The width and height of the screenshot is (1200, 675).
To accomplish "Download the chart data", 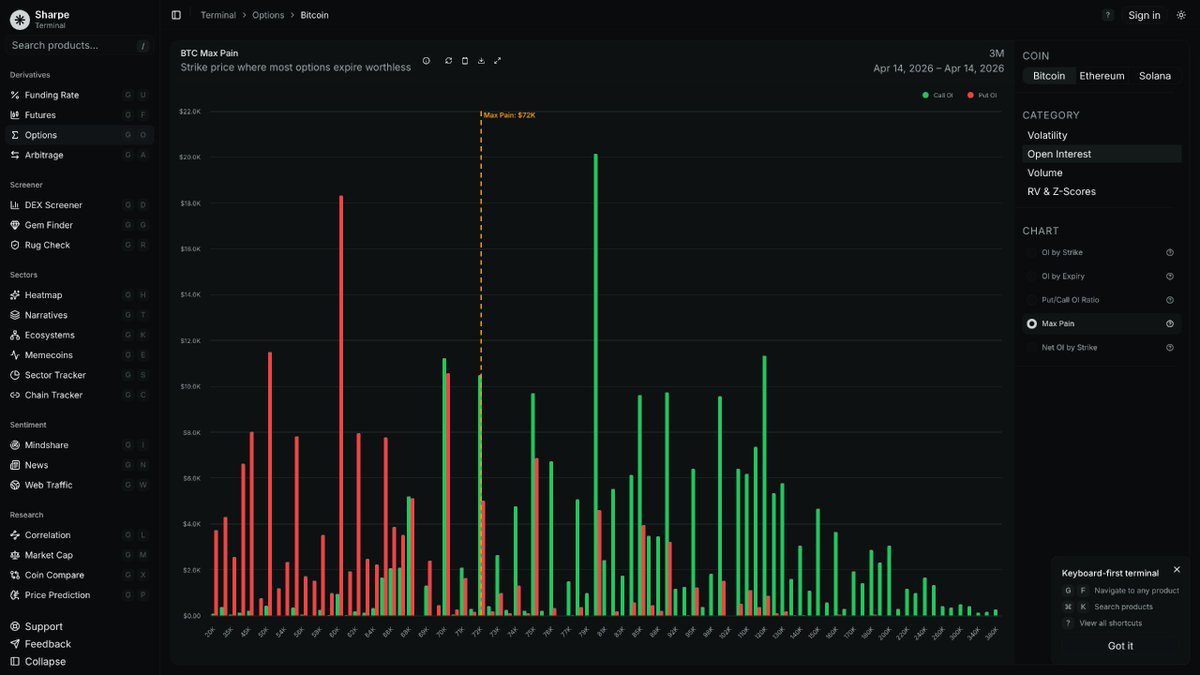I will 481,61.
